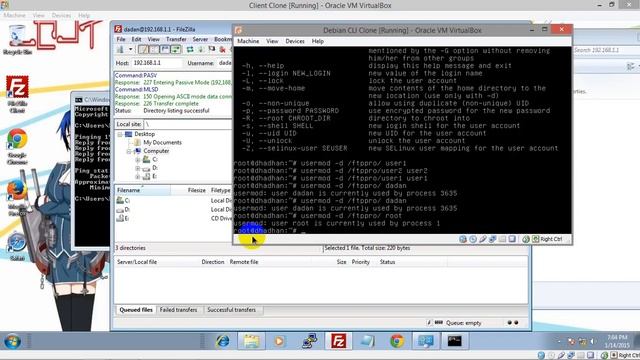Click network indicator in Debian VM status bar
This screenshot has width=640, height=360.
click(x=492, y=239)
